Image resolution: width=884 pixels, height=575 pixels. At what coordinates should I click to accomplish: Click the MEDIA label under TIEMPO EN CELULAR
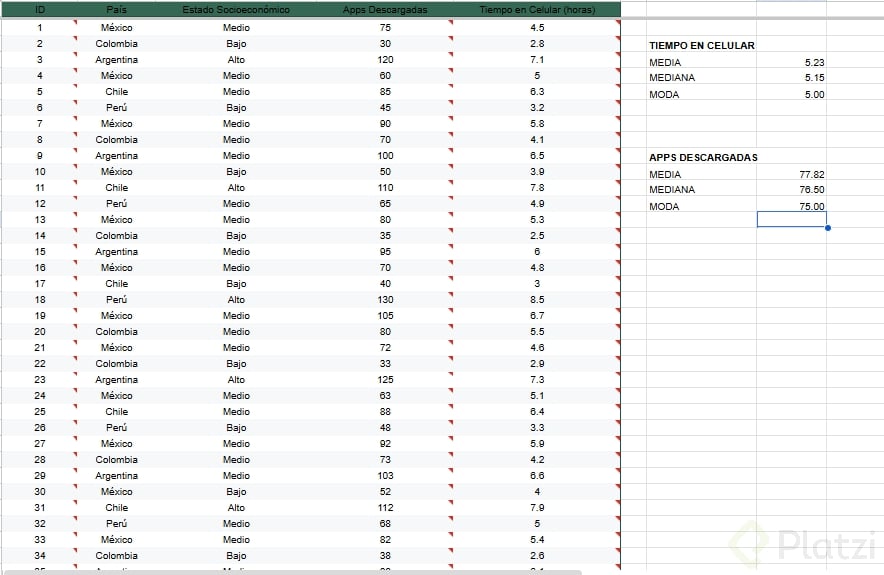click(x=665, y=62)
